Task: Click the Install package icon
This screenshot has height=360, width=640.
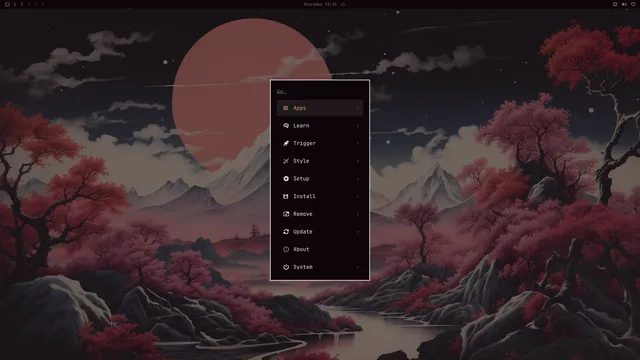Action: coord(286,196)
